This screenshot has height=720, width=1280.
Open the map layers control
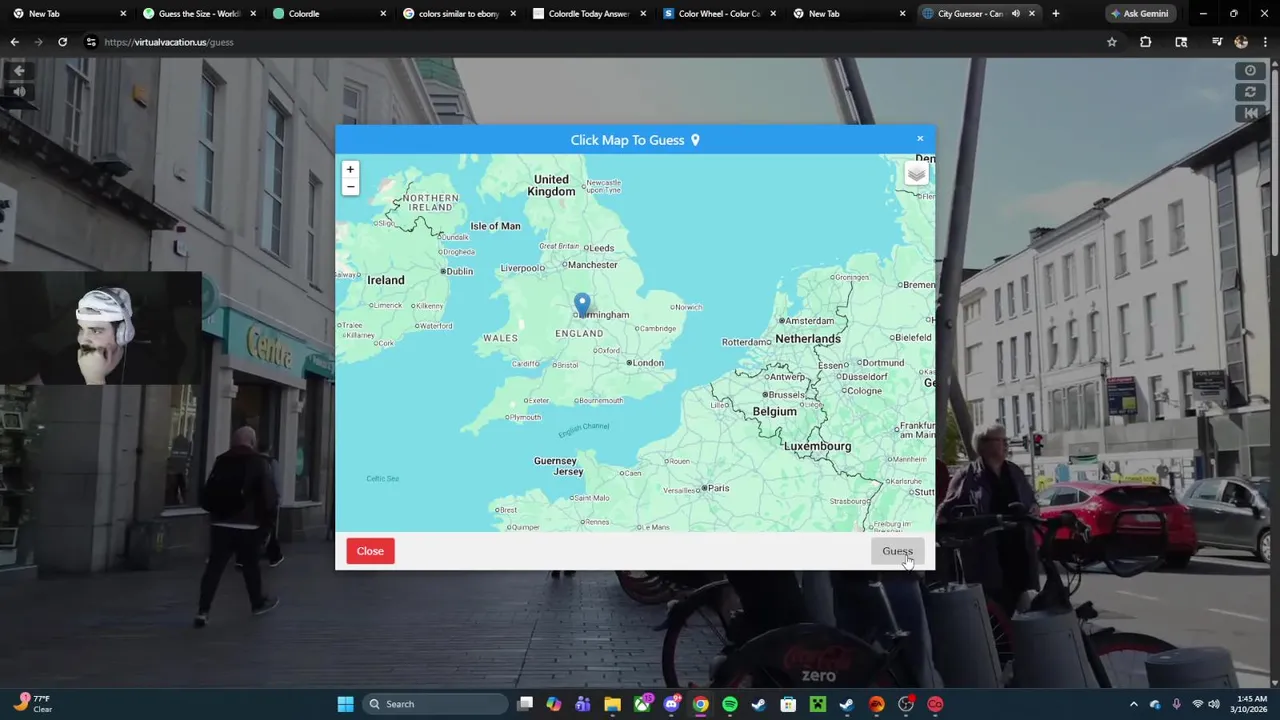click(x=916, y=174)
